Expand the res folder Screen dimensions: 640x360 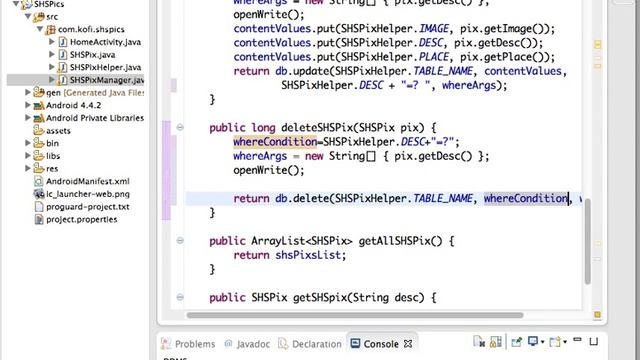click(28, 168)
